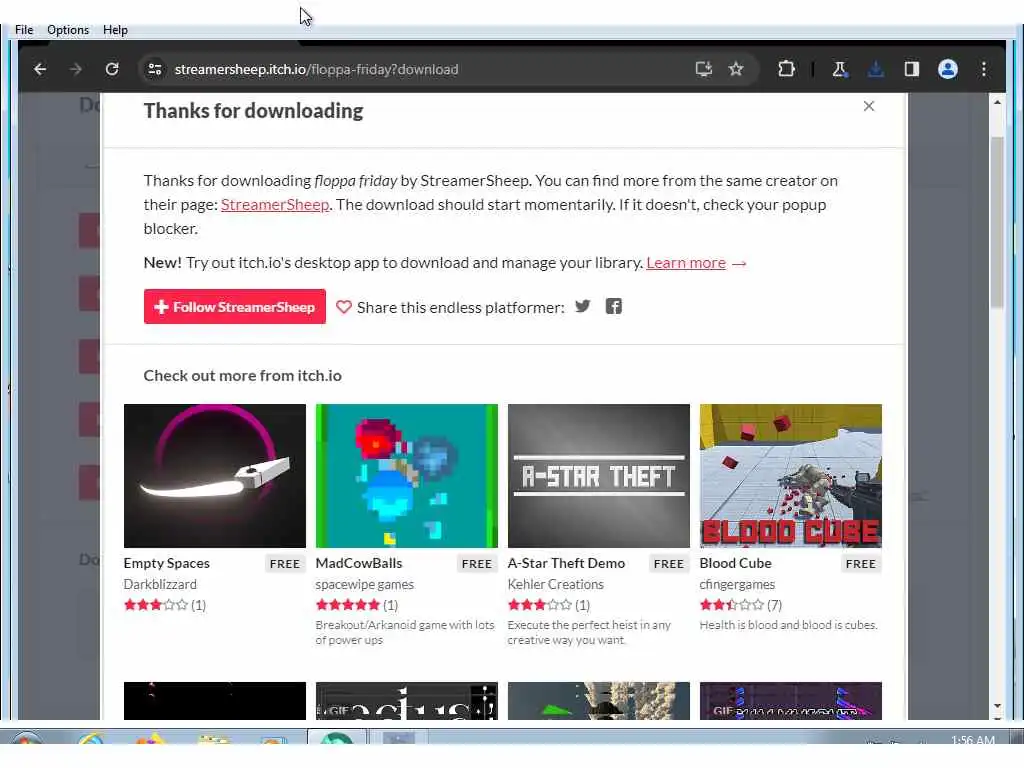Open the Blood Cube game title
The width and height of the screenshot is (1024, 768).
pos(735,563)
